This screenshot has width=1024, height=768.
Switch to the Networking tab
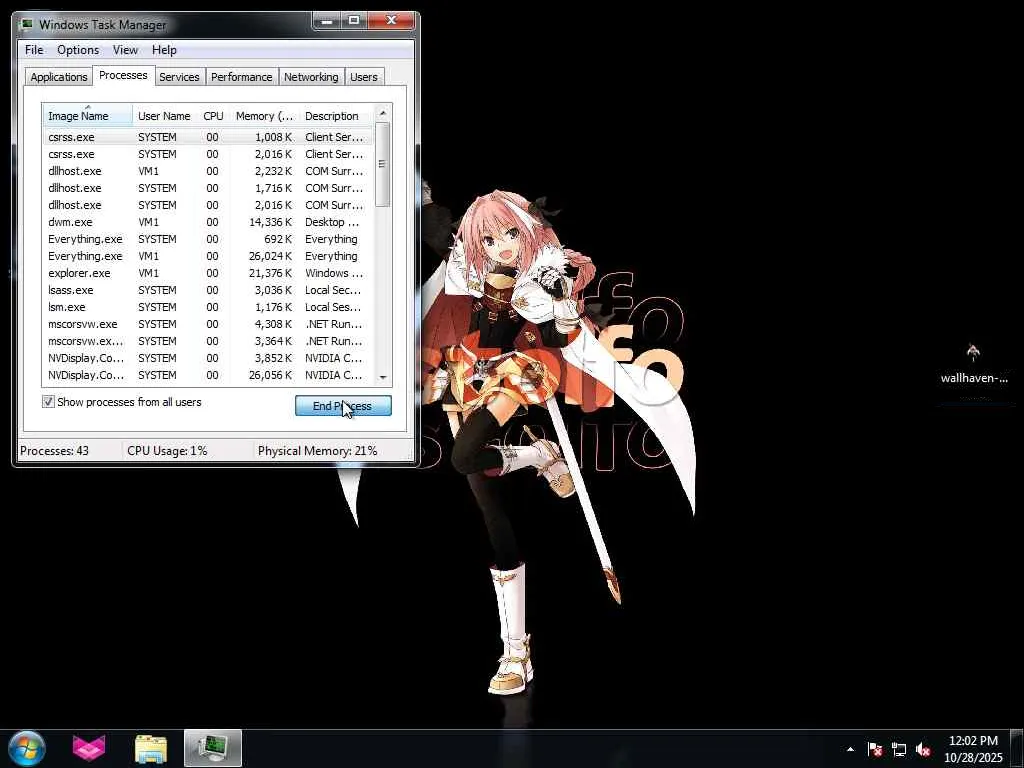click(311, 76)
